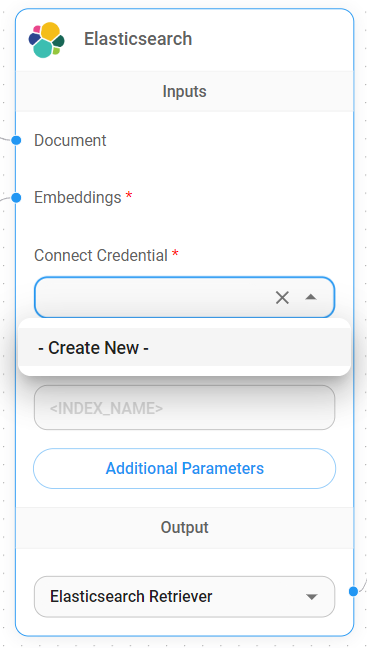The height and width of the screenshot is (648, 367).
Task: Focus the INDEX_NAME input field
Action: coord(184,408)
